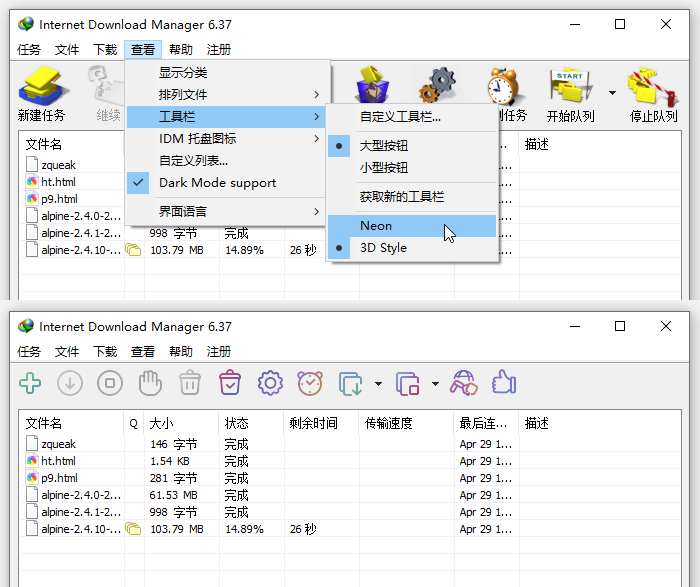Image resolution: width=700 pixels, height=587 pixels.
Task: Expand the IDM 托盘图标 submenu
Action: pyautogui.click(x=225, y=139)
